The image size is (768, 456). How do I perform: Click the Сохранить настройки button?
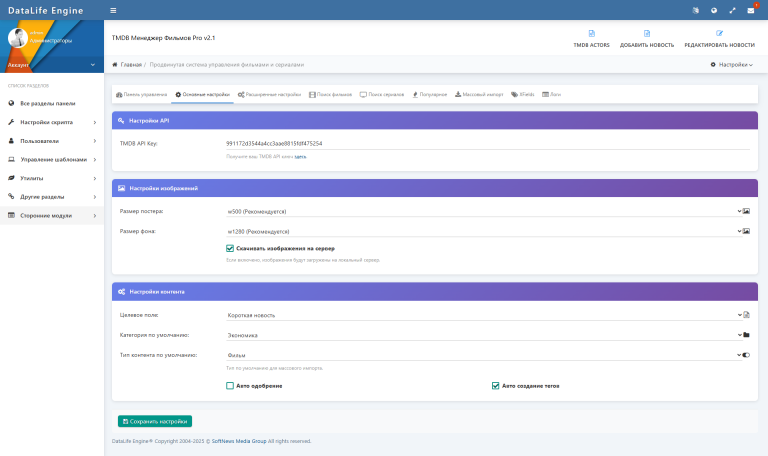tap(154, 421)
